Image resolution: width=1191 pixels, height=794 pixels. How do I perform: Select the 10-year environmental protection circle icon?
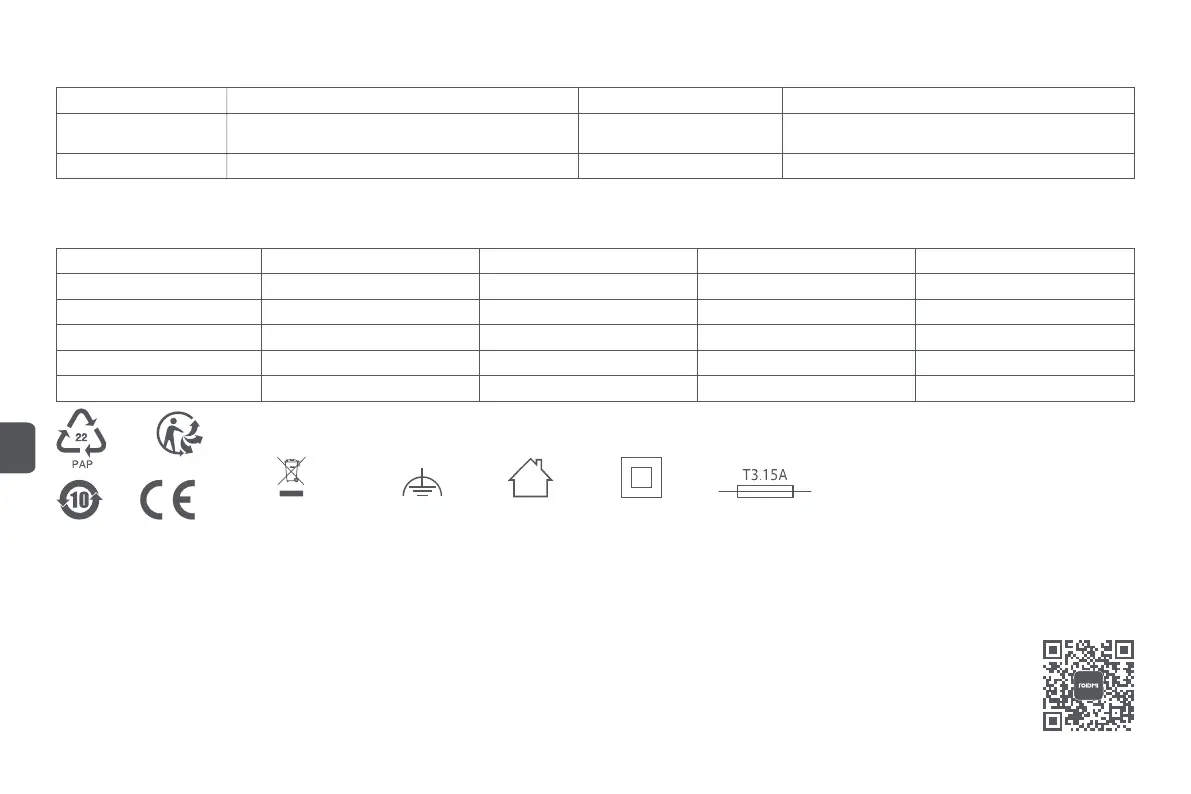coord(81,500)
